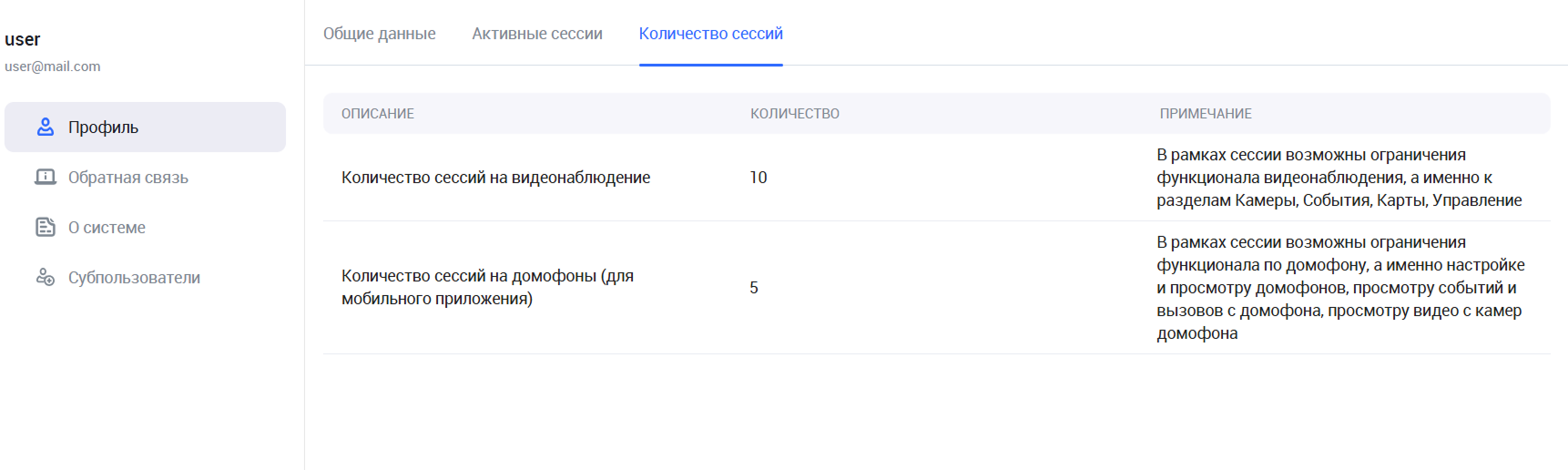The image size is (1568, 470).
Task: Click the Обратная связь laptop icon
Action: pos(46,178)
